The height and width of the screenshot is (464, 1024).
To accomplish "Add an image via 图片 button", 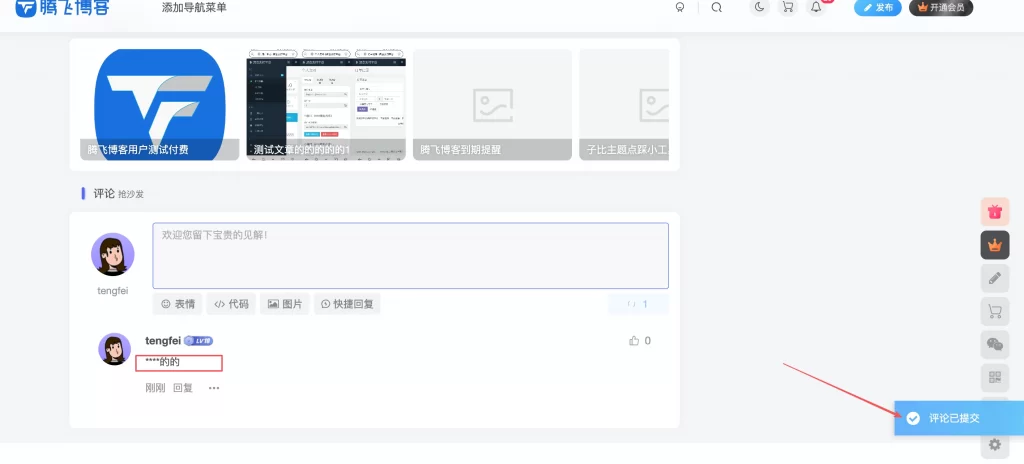I will point(285,304).
